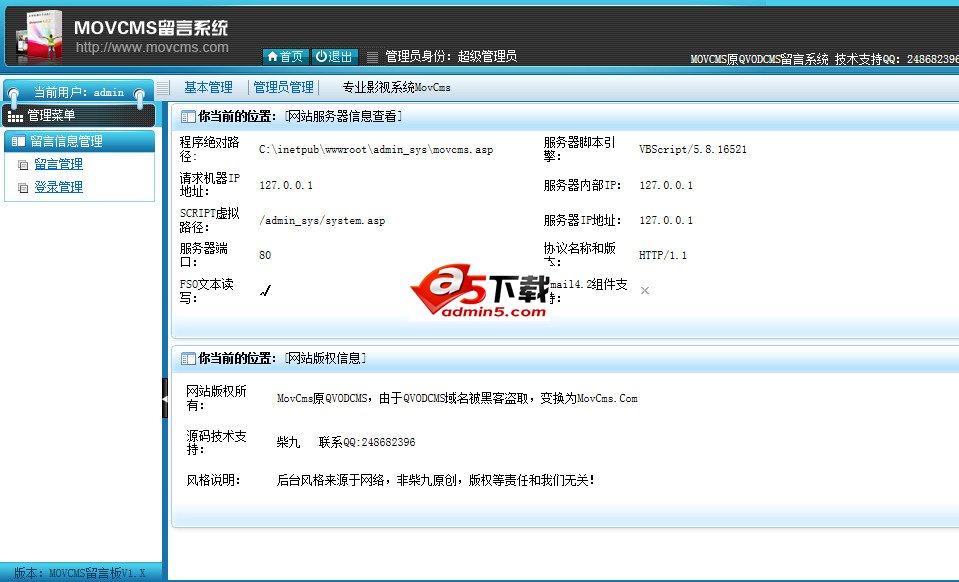
Task: Select the 联系QQ:248682396 text
Action: [367, 442]
